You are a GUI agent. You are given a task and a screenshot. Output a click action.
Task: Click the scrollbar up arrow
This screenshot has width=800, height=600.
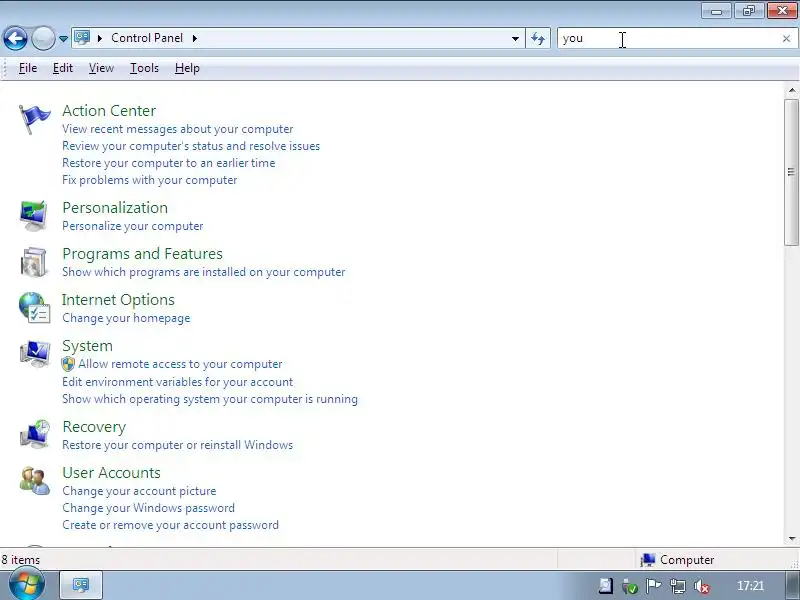[x=792, y=91]
